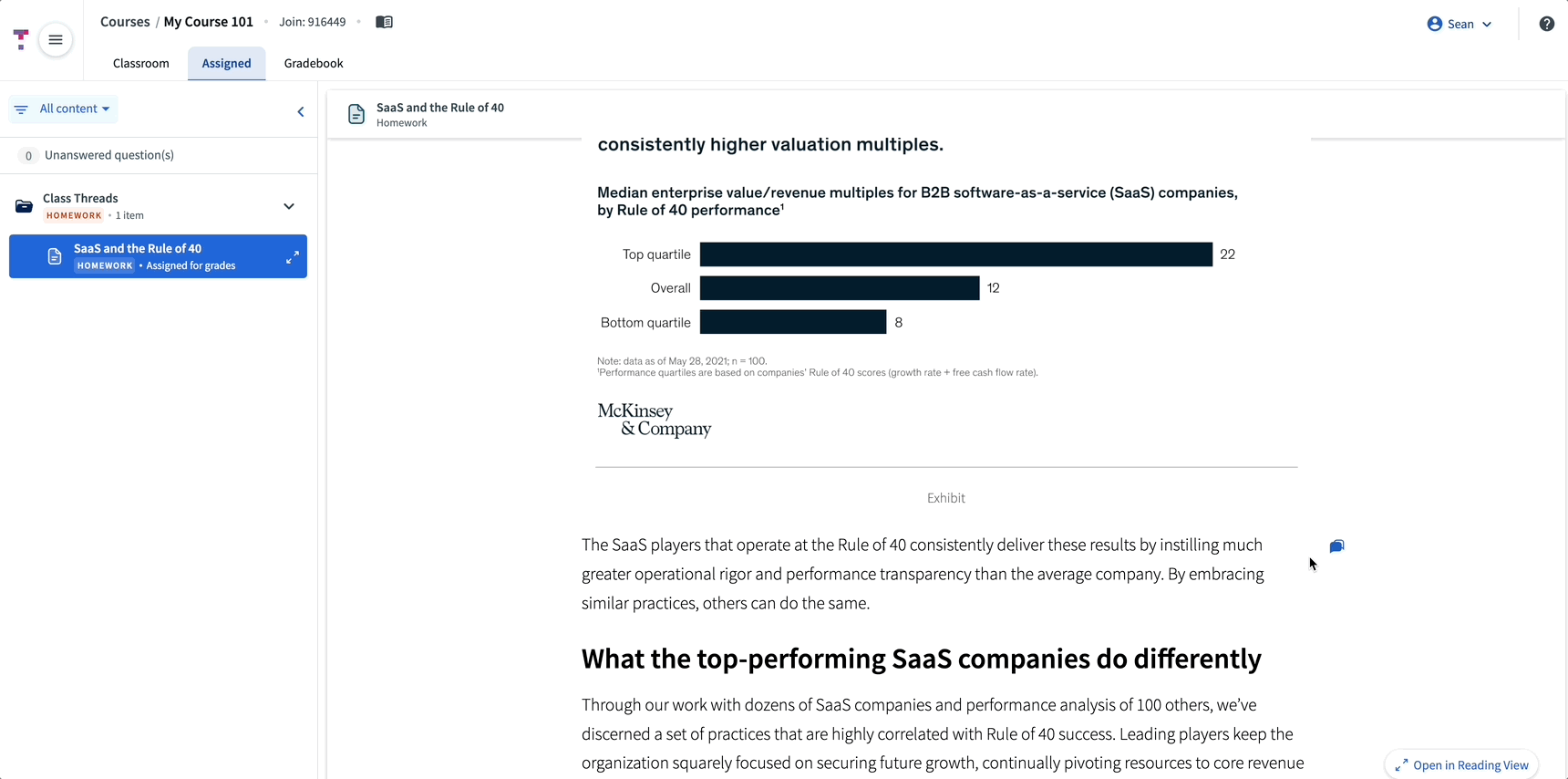Open the All content filter dropdown
Screen dimensions: 1568x779
(63, 109)
